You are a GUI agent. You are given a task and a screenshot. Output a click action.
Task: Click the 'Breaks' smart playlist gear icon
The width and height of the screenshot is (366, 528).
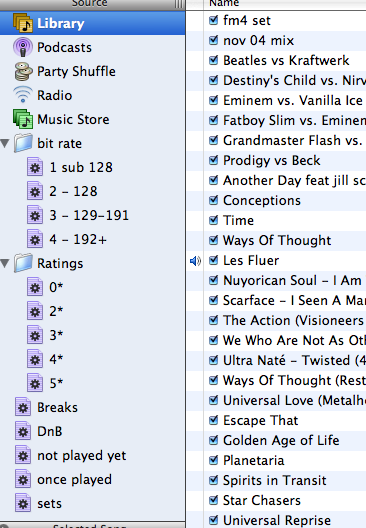[23, 407]
